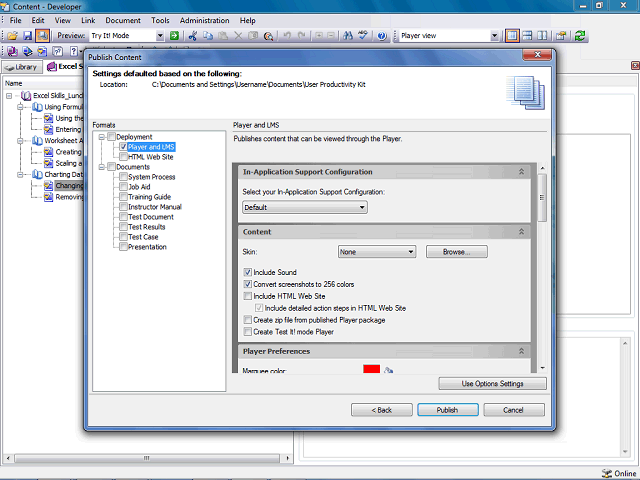
Task: Open the Edit menu
Action: pos(38,20)
